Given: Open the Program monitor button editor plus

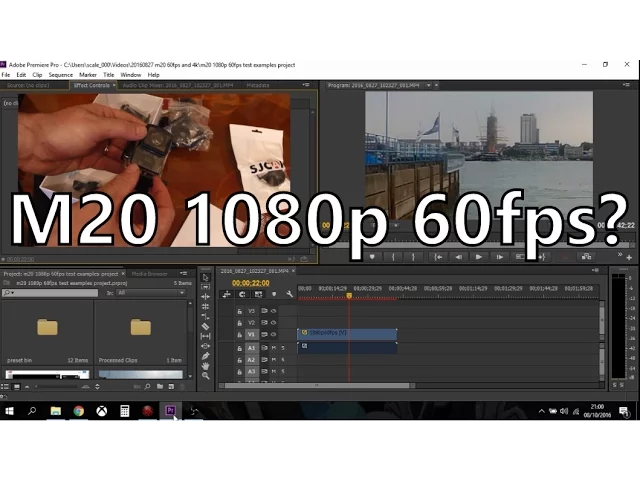Looking at the screenshot, I should tap(629, 258).
